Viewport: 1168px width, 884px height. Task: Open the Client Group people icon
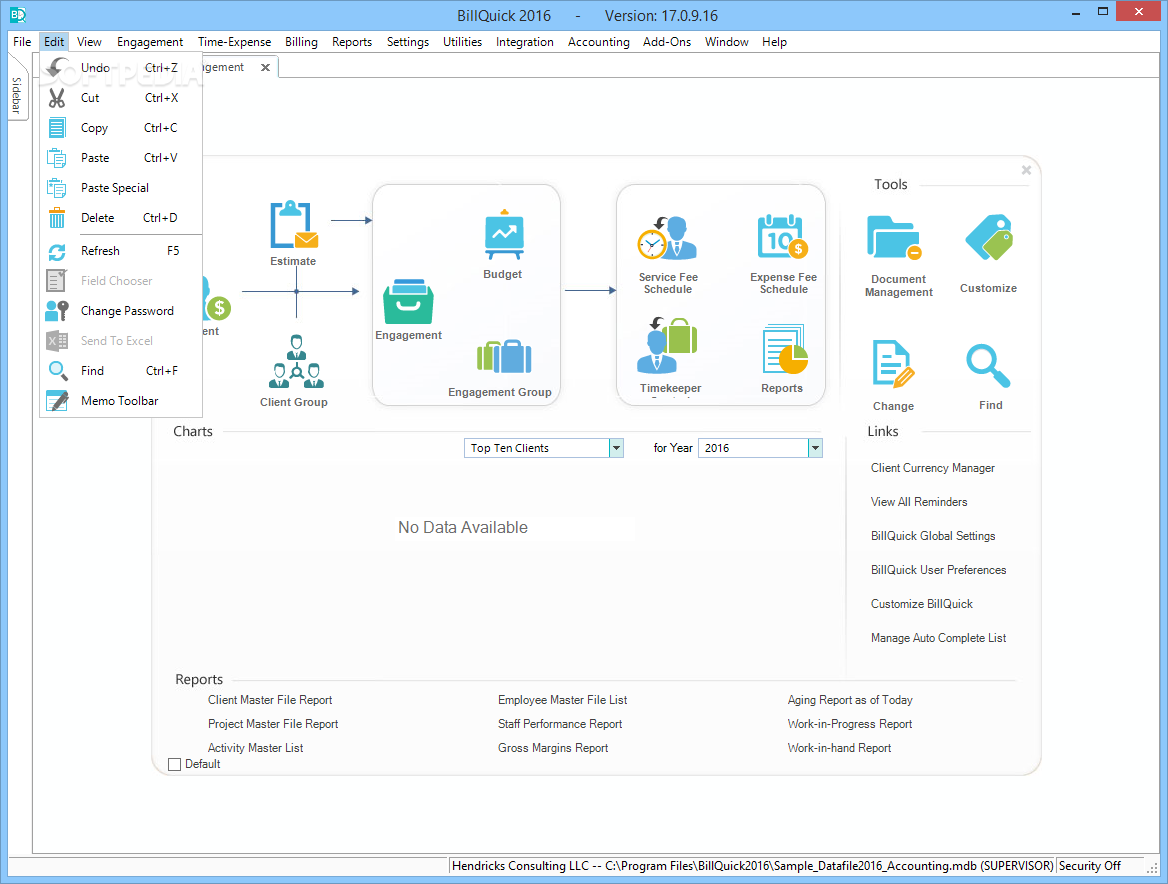tap(296, 361)
